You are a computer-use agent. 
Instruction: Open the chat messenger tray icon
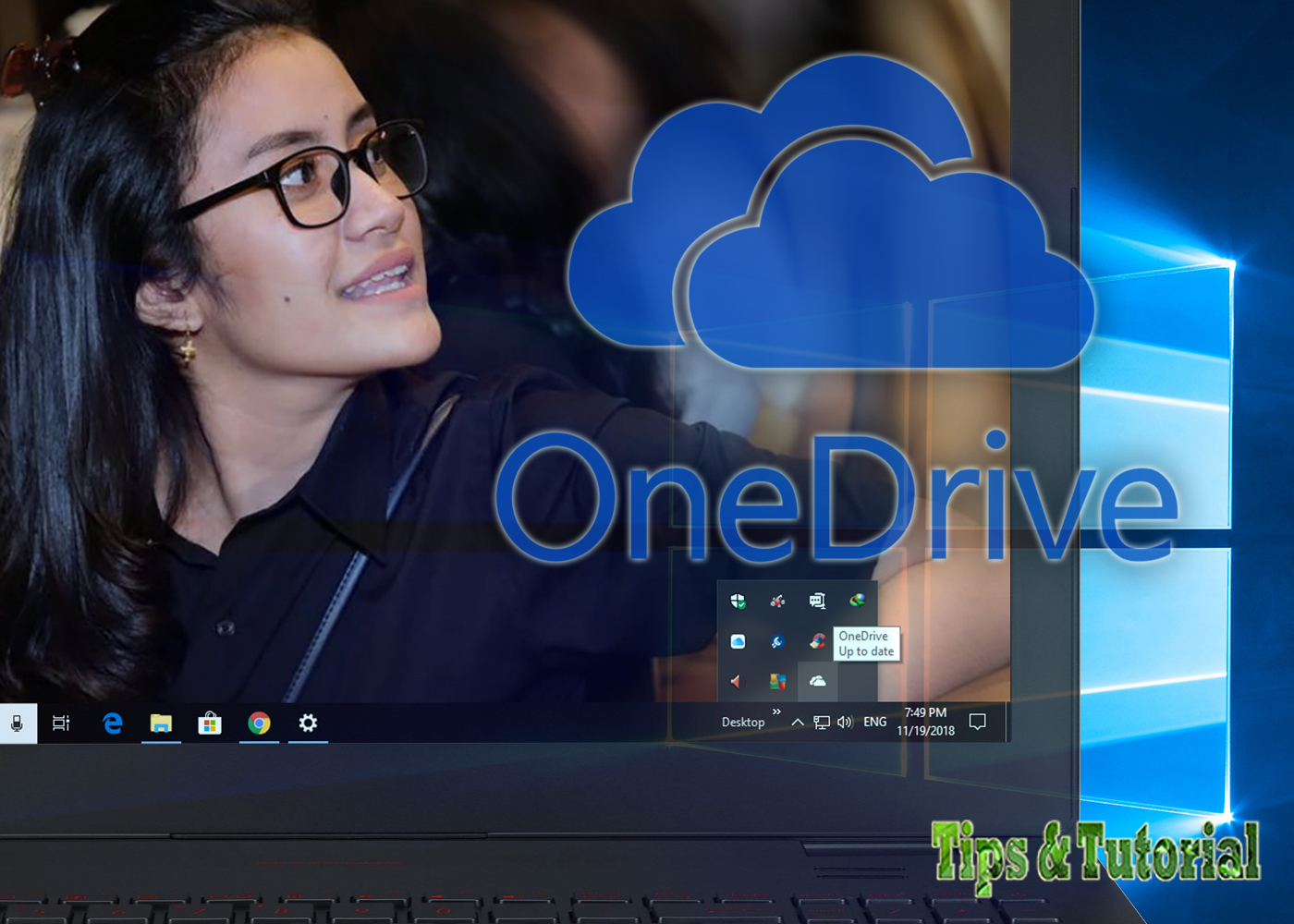tap(817, 601)
